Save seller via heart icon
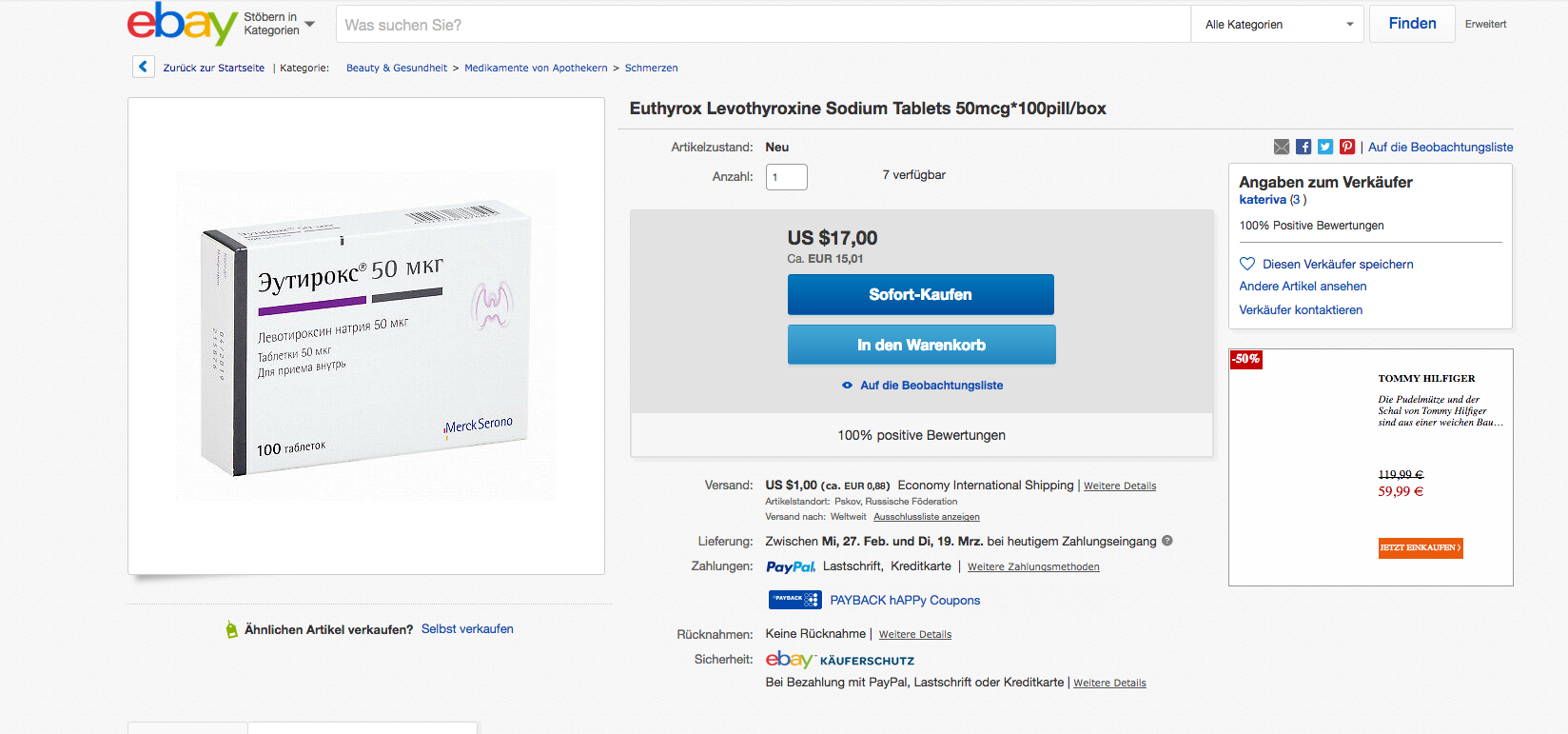Image resolution: width=1568 pixels, height=734 pixels. coord(1247,264)
